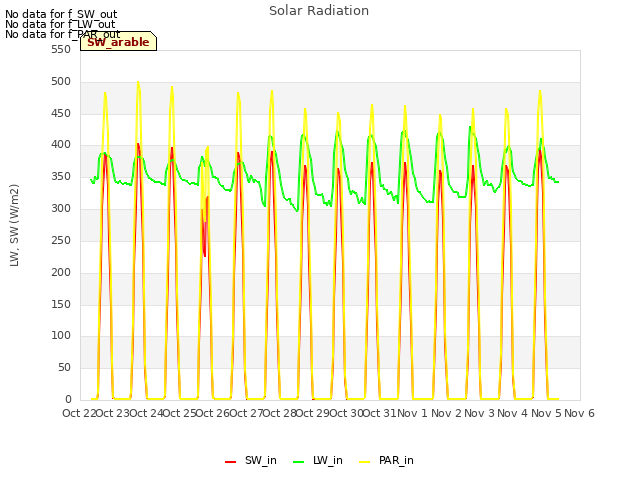Click the 500 y-axis tick label
This screenshot has height=480, width=640.
click(x=61, y=82)
